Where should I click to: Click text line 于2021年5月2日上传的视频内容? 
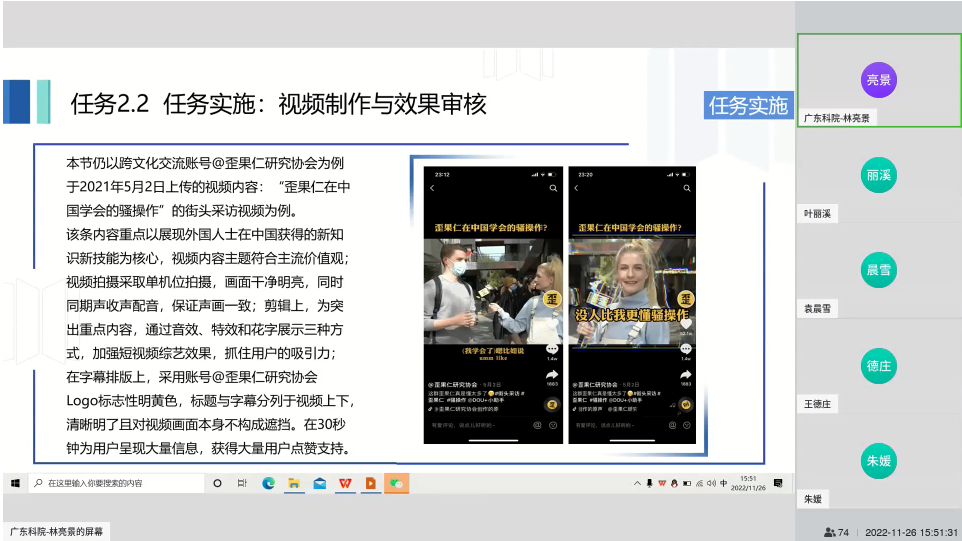tap(209, 187)
